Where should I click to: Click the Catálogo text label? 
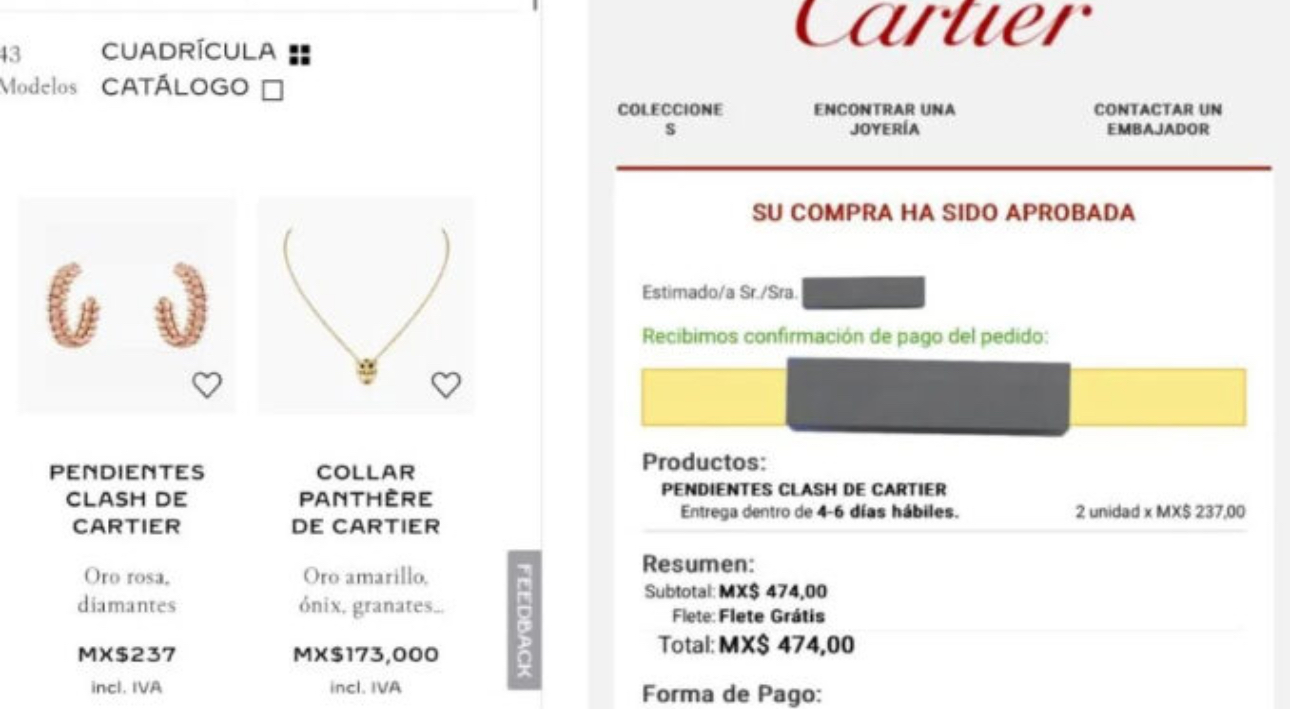(175, 88)
